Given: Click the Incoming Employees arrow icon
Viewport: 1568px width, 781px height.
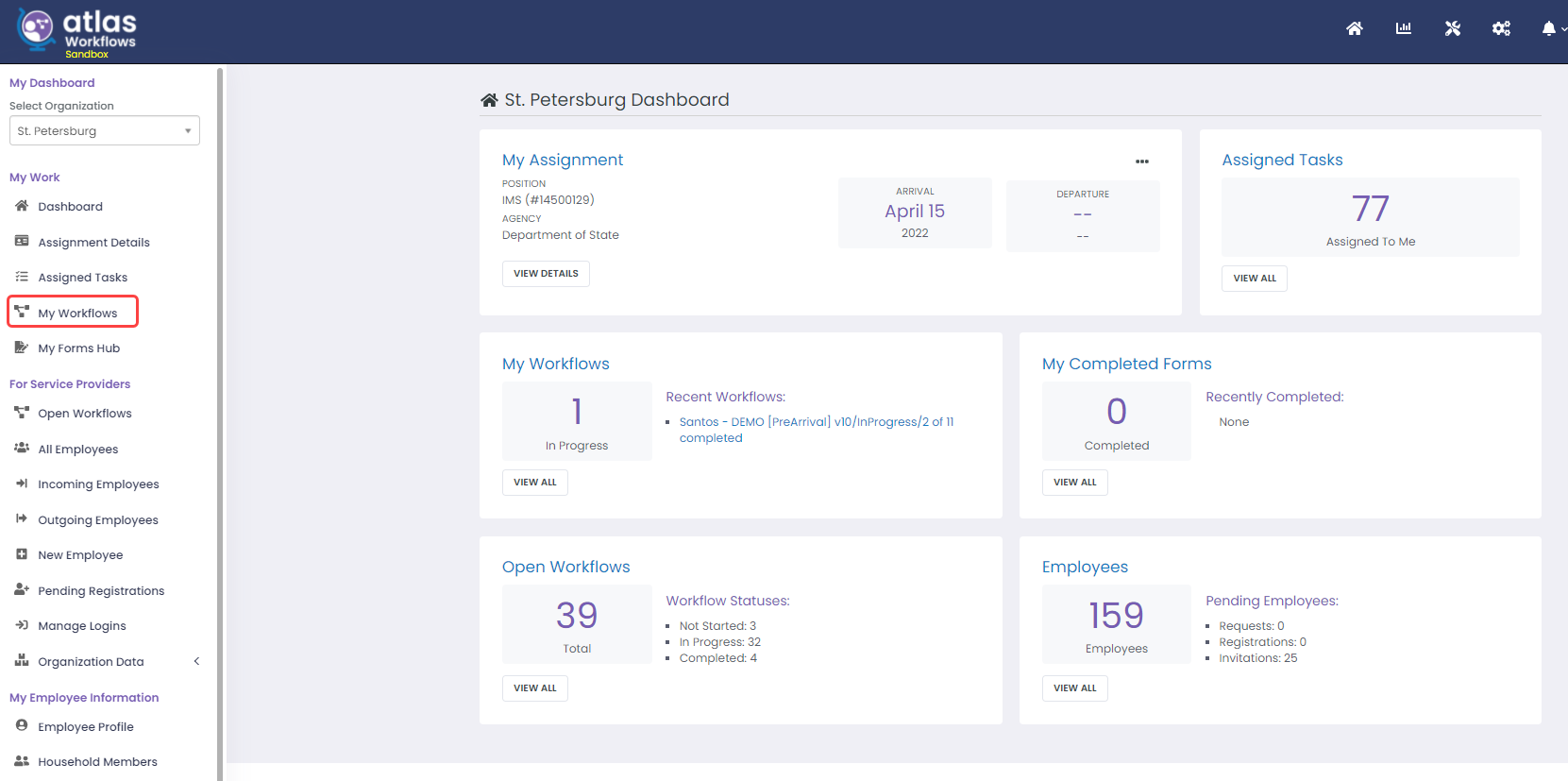Looking at the screenshot, I should [22, 484].
